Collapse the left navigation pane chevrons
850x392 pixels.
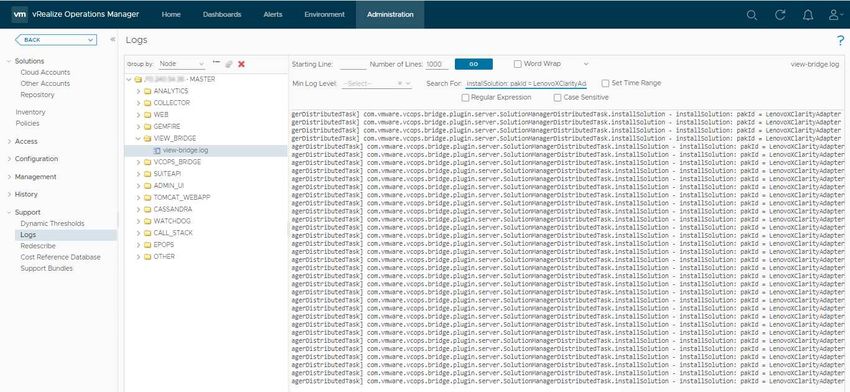click(112, 40)
